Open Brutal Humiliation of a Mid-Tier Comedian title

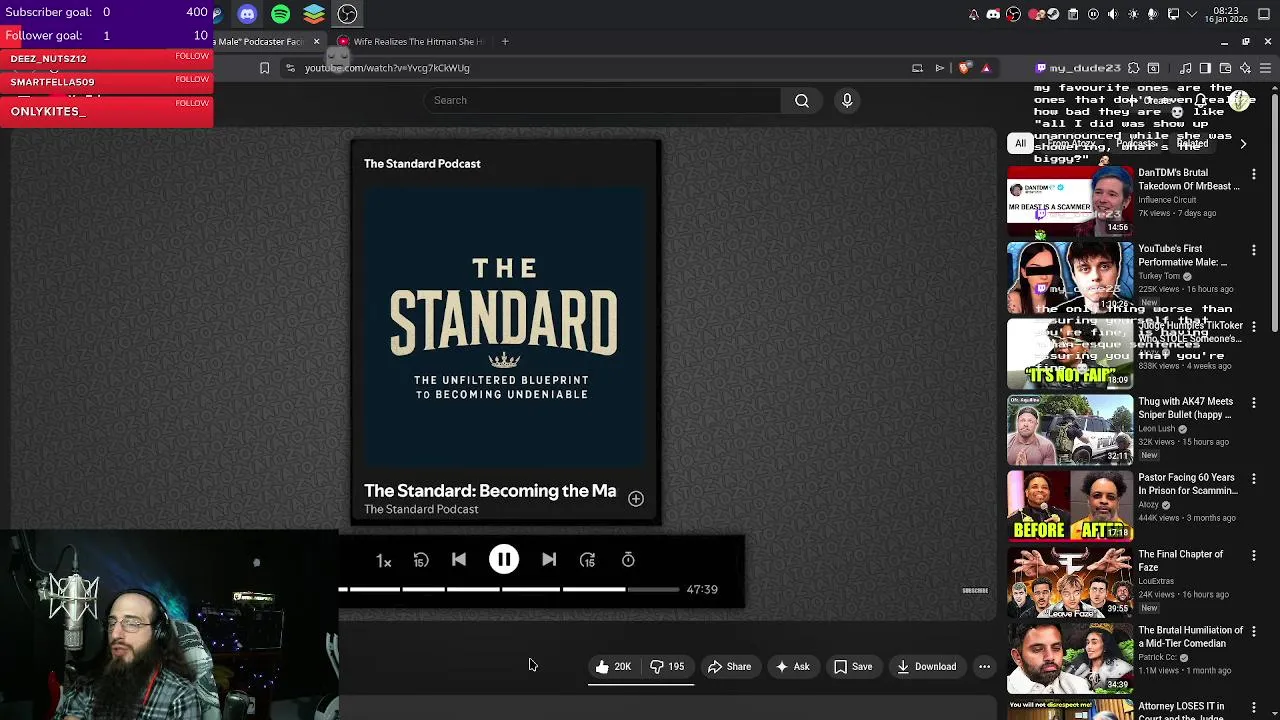pos(1190,637)
